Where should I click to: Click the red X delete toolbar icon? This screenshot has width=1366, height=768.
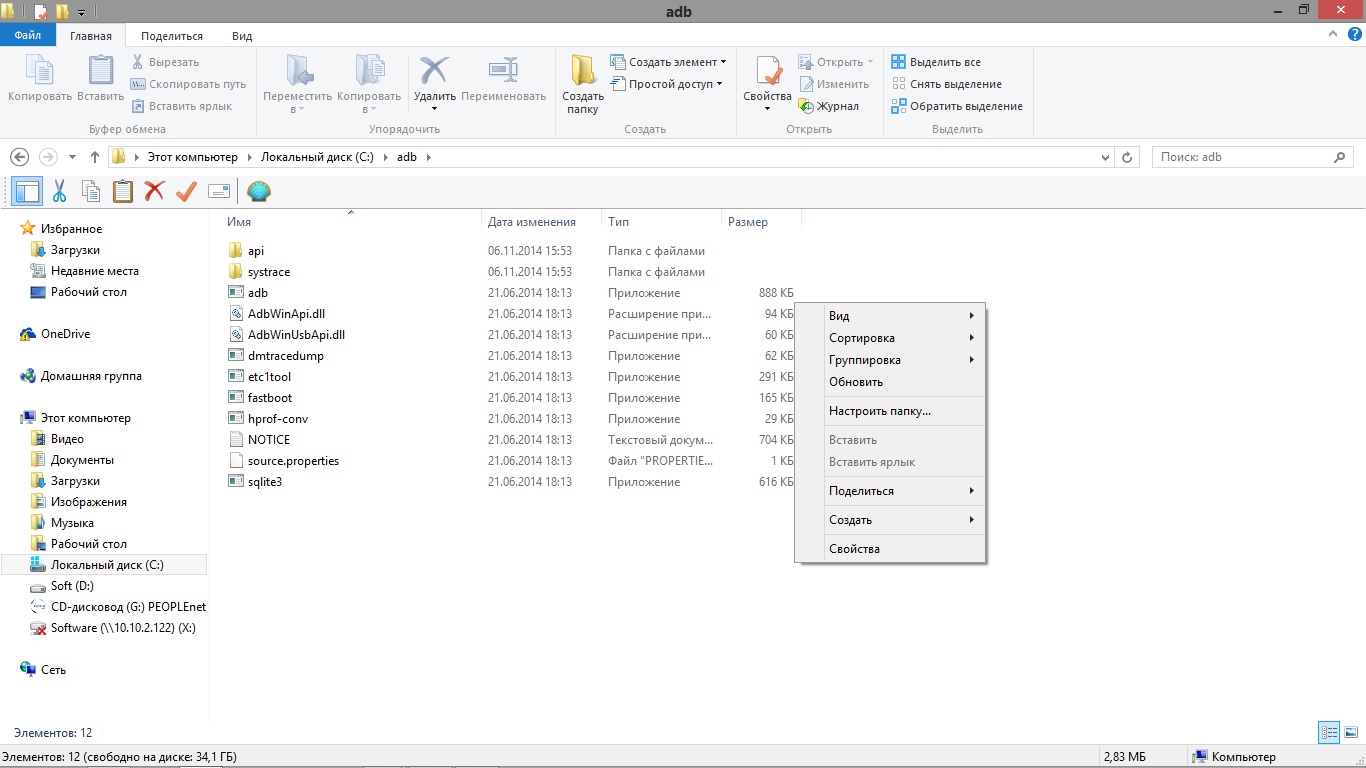point(154,191)
